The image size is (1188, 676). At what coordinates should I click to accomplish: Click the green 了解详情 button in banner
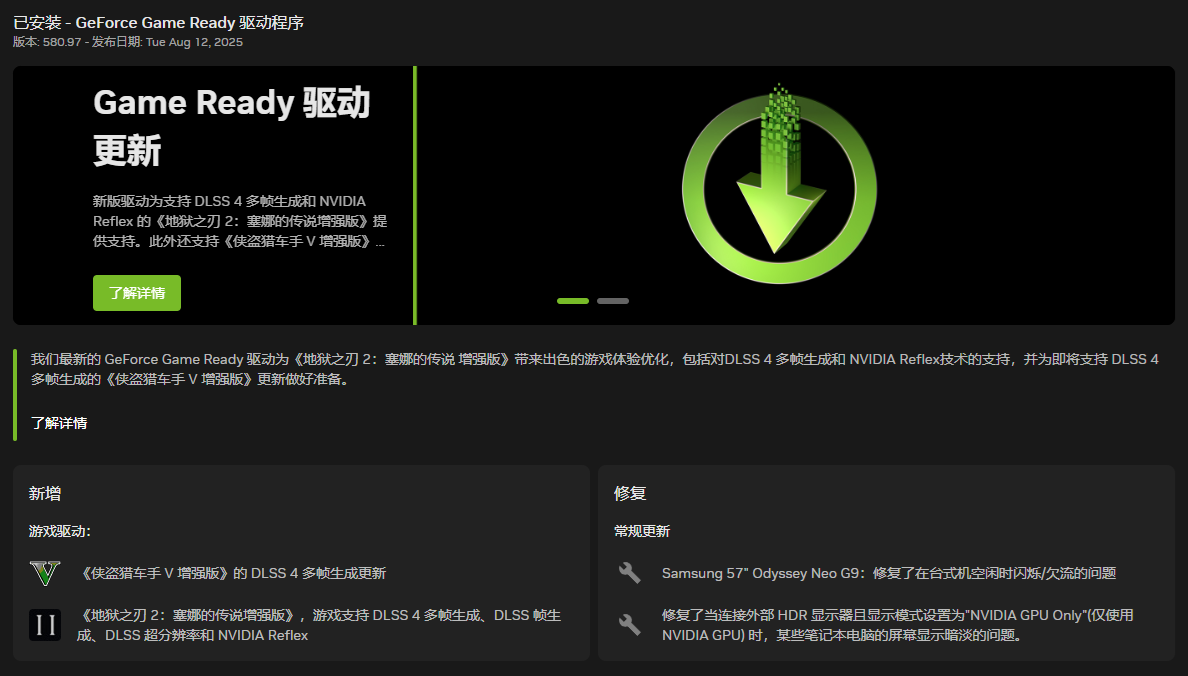coord(136,293)
